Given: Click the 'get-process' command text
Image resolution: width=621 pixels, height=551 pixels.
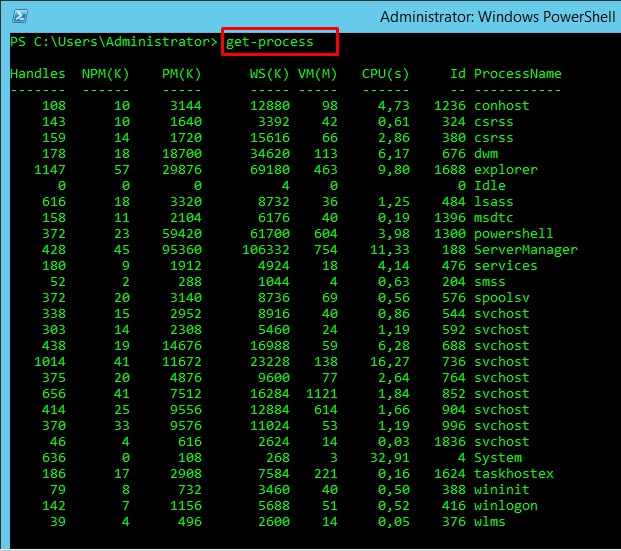Looking at the screenshot, I should 269,42.
